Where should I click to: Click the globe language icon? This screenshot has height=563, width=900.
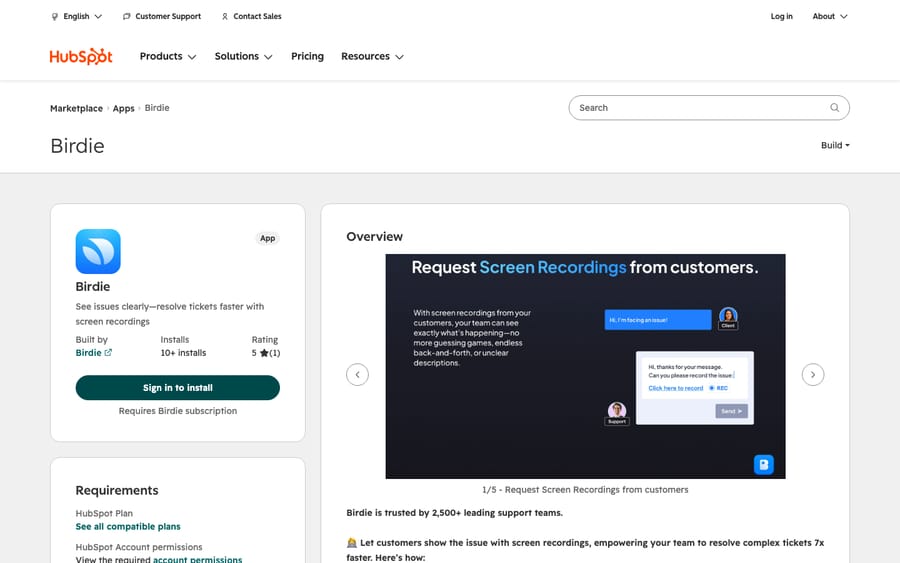[55, 17]
